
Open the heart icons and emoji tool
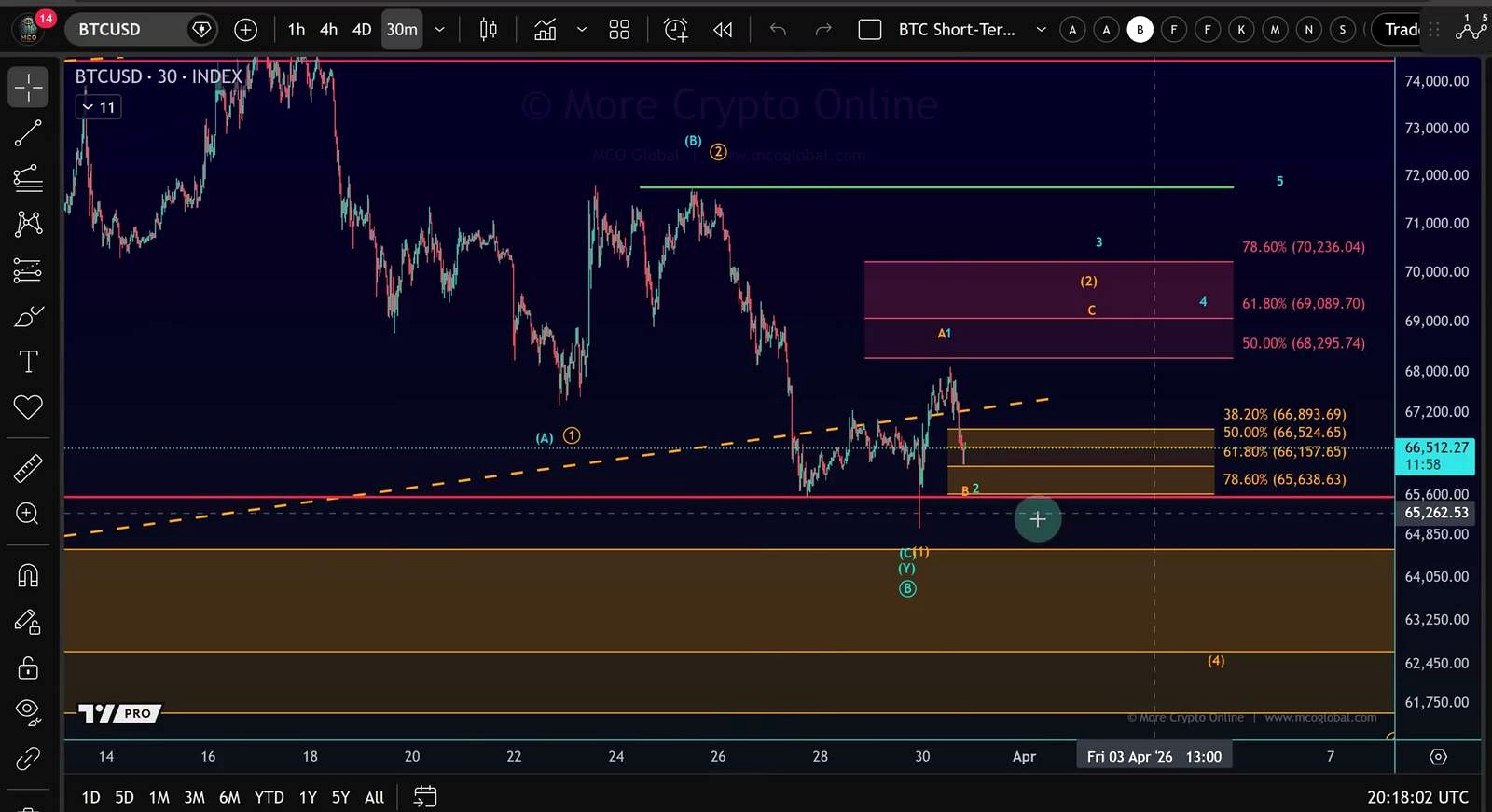click(28, 406)
